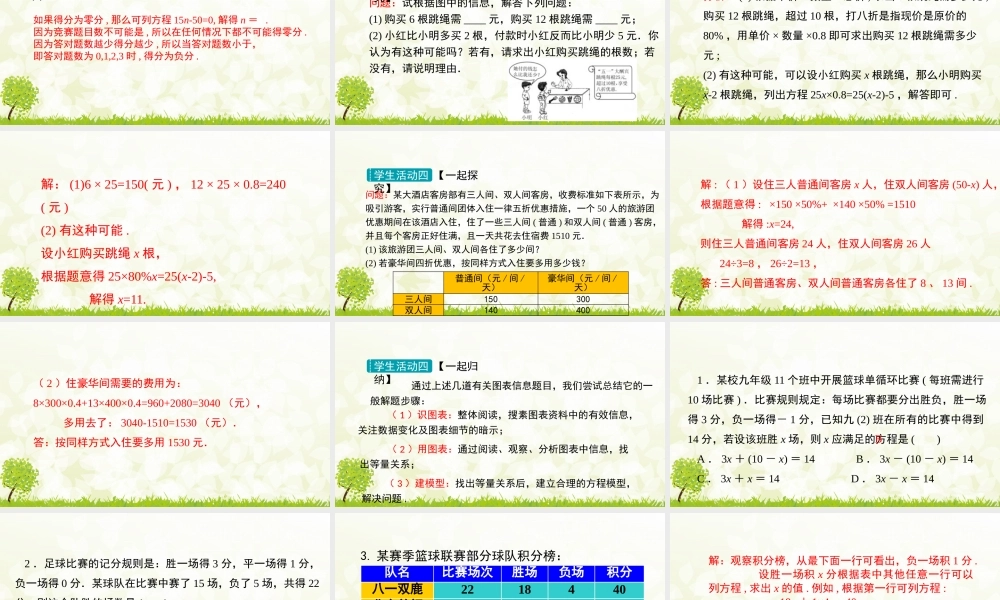Image resolution: width=1000 pixels, height=600 pixels.
Task: Click the line 设小红购买跳绳 x 根
Action: (101, 253)
